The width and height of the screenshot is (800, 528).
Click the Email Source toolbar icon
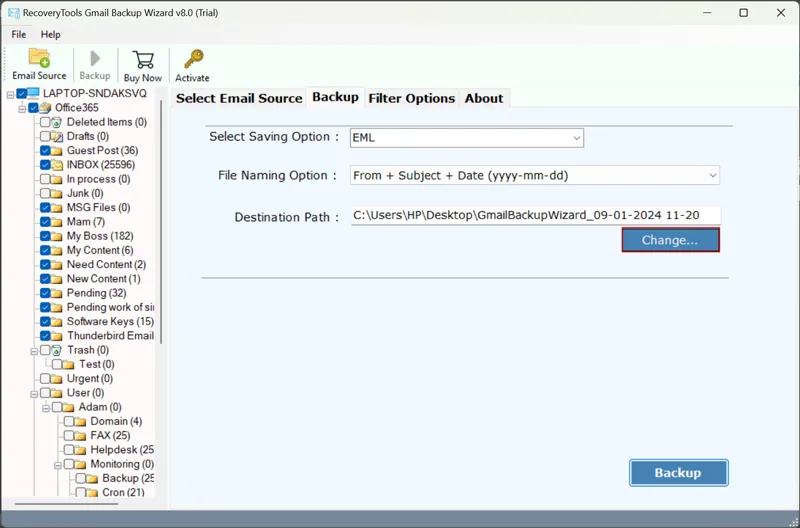point(39,58)
